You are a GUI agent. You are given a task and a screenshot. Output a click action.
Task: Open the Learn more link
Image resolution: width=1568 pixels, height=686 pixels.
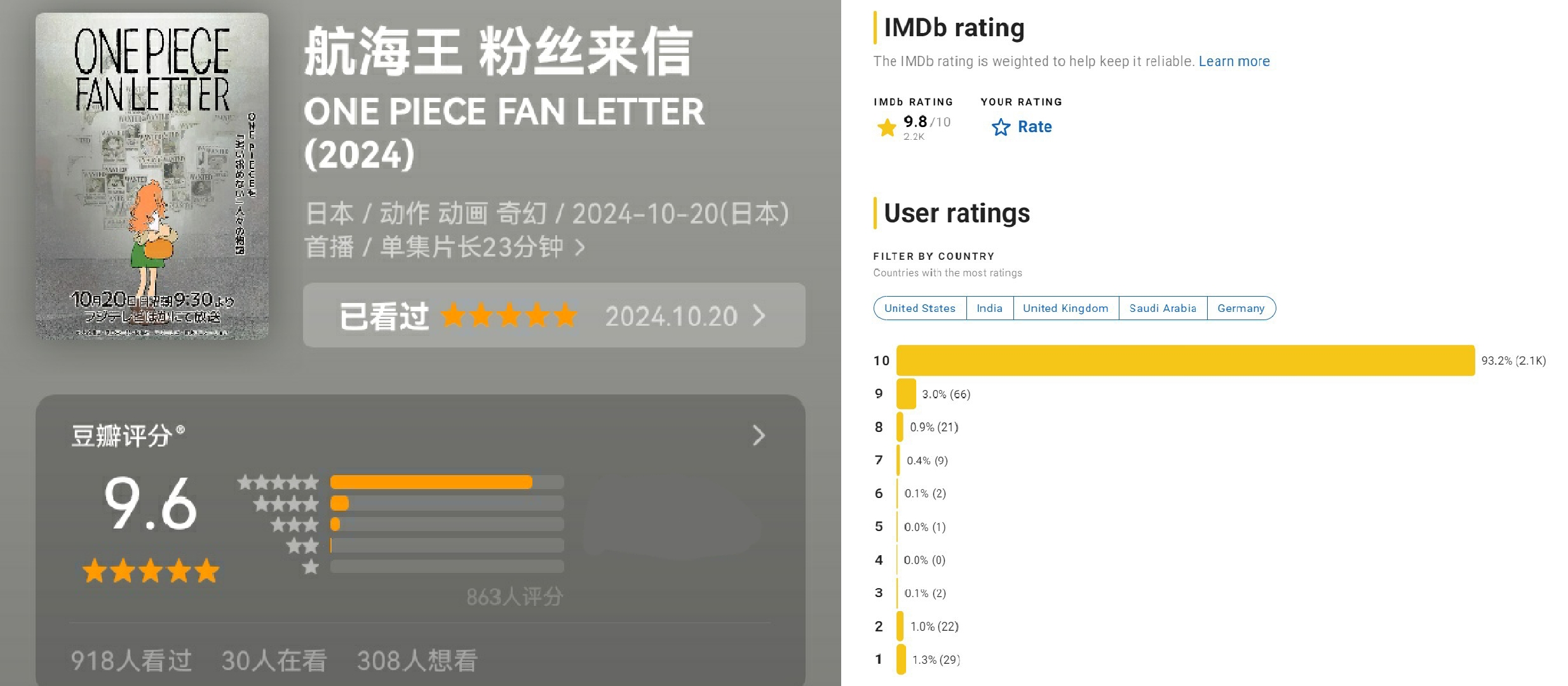(x=1234, y=62)
